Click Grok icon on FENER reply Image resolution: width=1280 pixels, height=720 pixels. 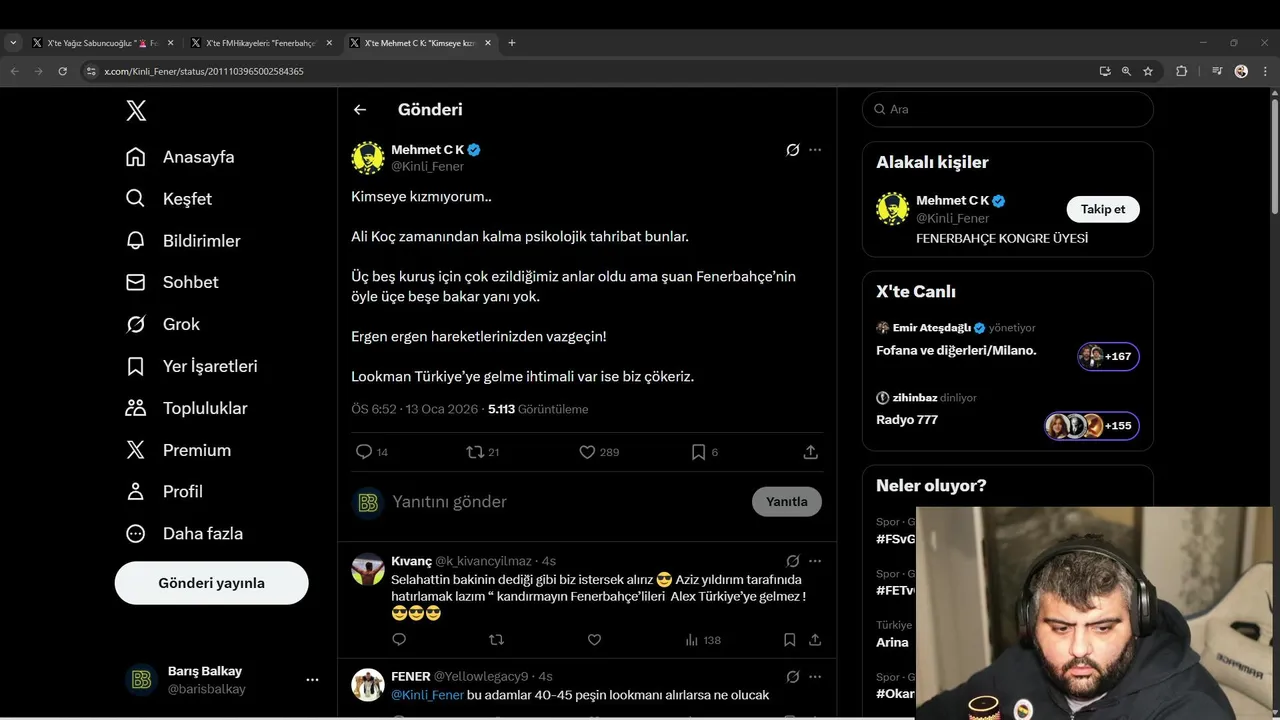tap(793, 677)
